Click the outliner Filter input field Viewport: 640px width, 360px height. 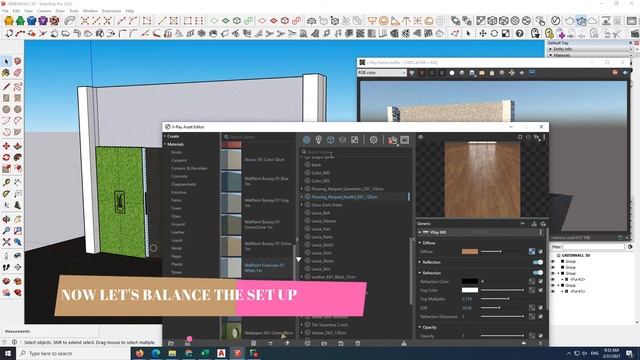(x=593, y=247)
